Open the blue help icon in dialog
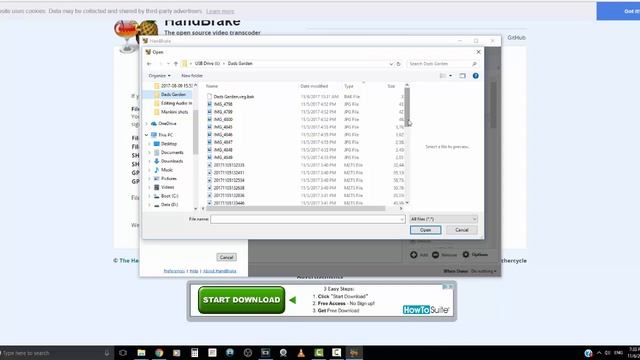This screenshot has width=640, height=360. click(x=476, y=76)
